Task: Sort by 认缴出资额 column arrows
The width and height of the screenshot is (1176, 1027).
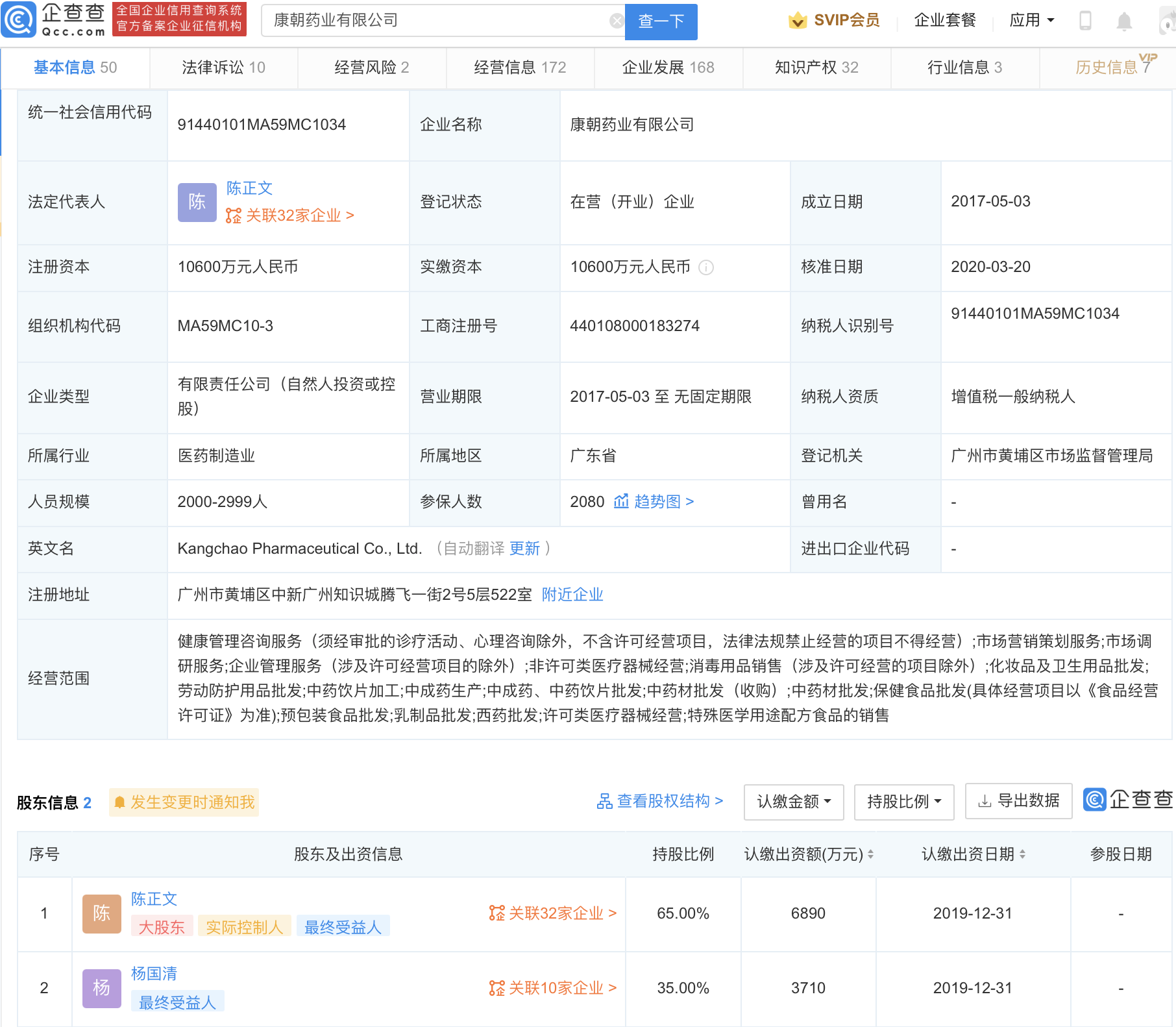Action: [870, 854]
